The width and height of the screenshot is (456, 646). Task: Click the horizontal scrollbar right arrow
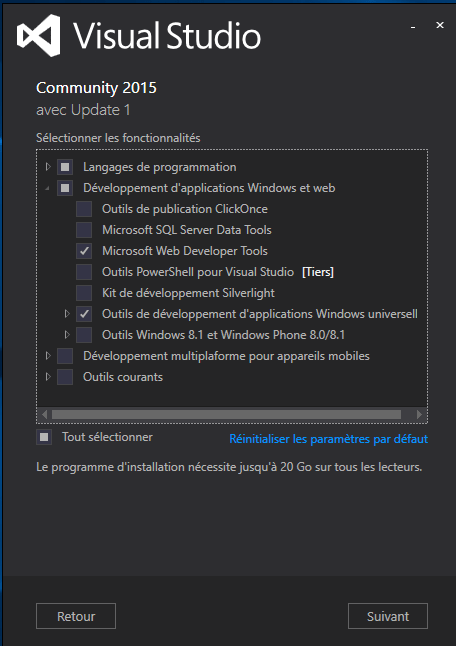coord(420,414)
